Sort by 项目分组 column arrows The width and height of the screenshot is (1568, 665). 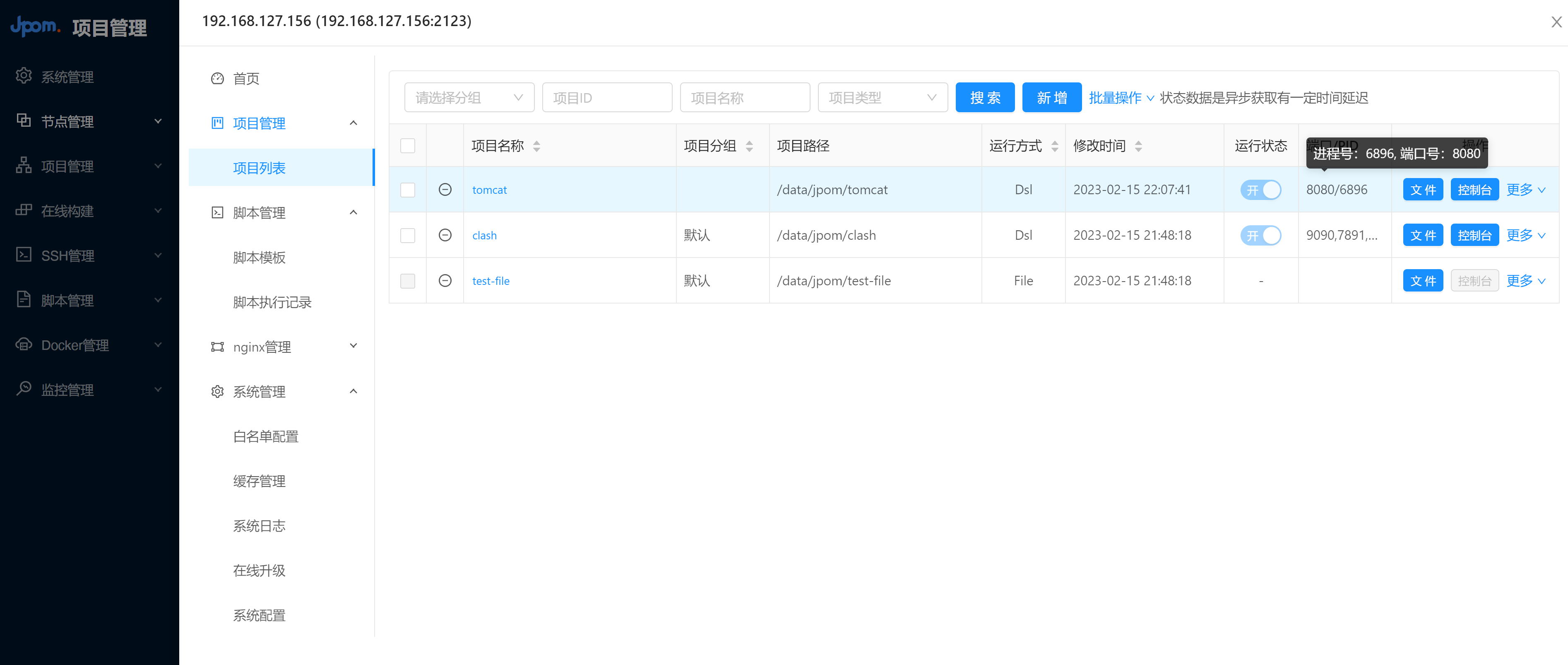click(749, 146)
